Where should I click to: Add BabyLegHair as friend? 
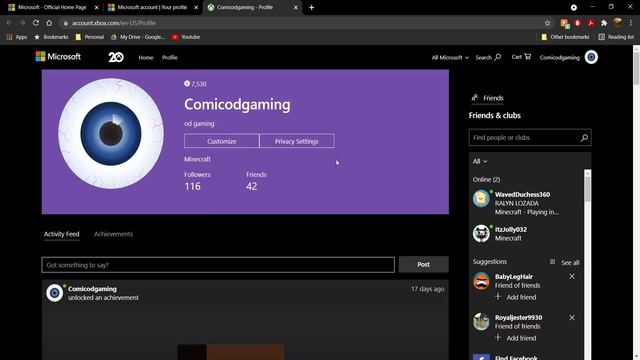coord(516,297)
